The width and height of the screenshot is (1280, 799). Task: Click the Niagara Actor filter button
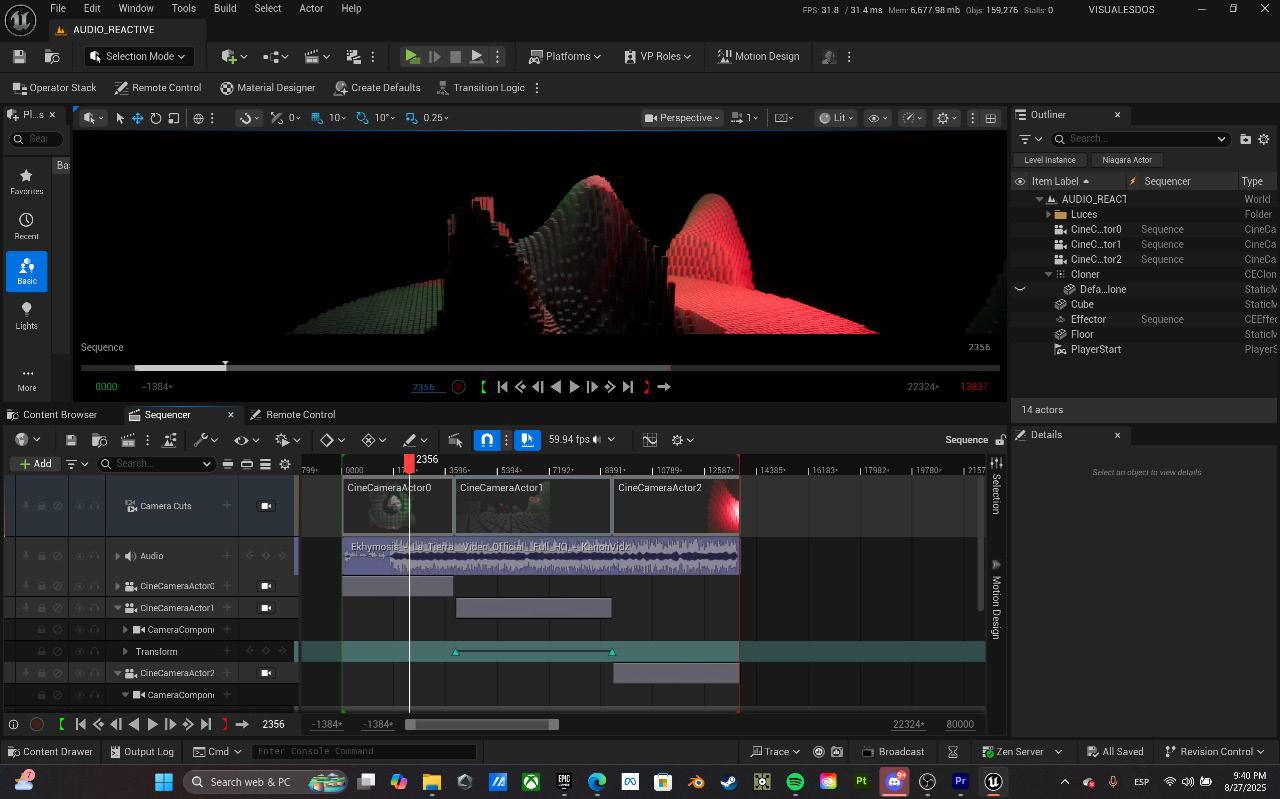click(x=1126, y=160)
